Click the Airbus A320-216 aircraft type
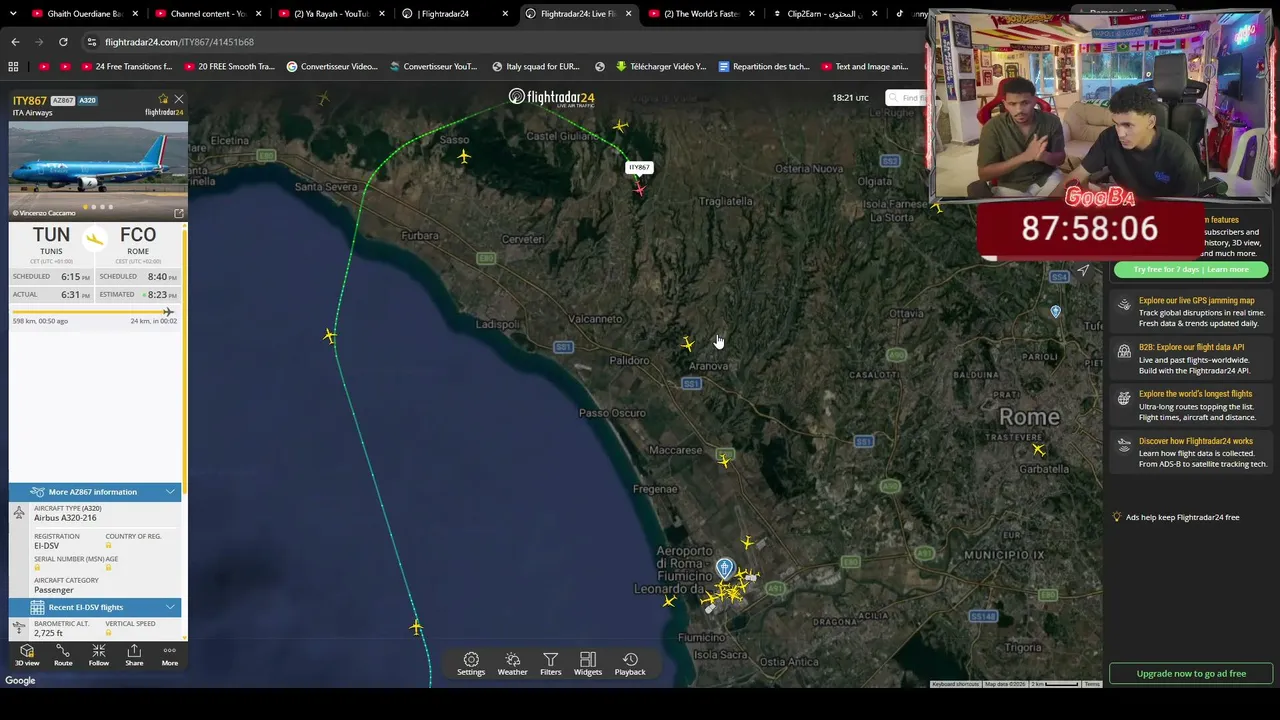This screenshot has height=720, width=1280. click(65, 518)
